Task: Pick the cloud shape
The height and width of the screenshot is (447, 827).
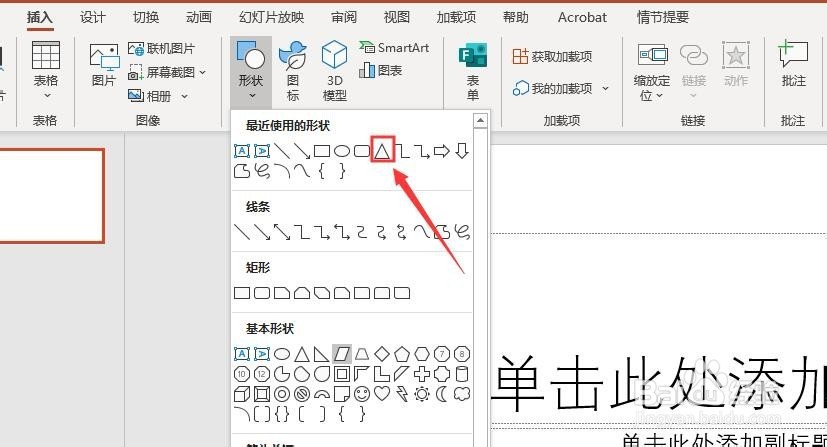Action: [x=462, y=394]
